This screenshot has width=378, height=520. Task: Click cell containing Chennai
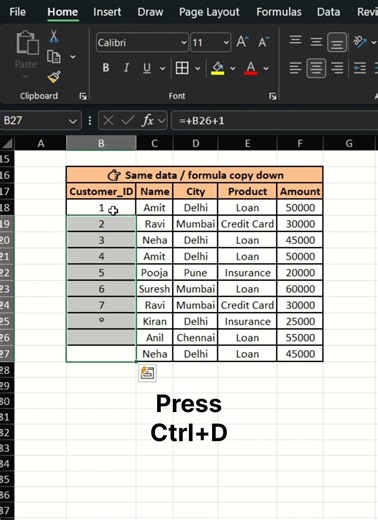(195, 338)
